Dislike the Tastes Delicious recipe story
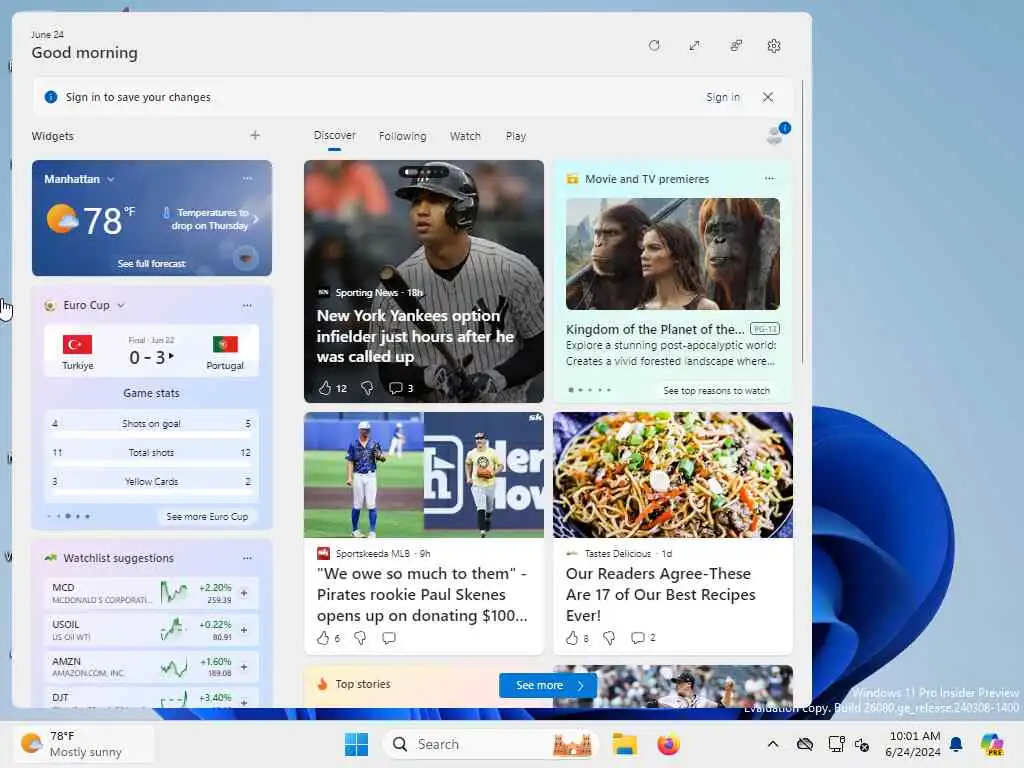This screenshot has width=1024, height=768. [x=609, y=638]
